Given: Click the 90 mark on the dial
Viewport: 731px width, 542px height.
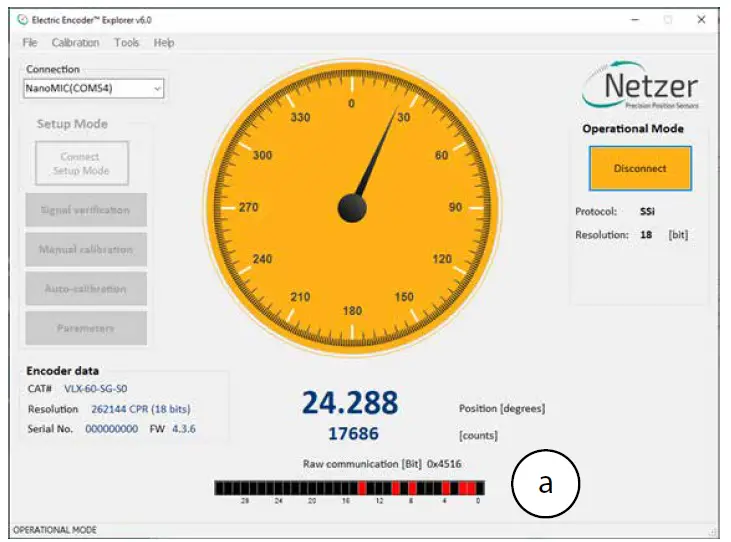Looking at the screenshot, I should point(455,207).
